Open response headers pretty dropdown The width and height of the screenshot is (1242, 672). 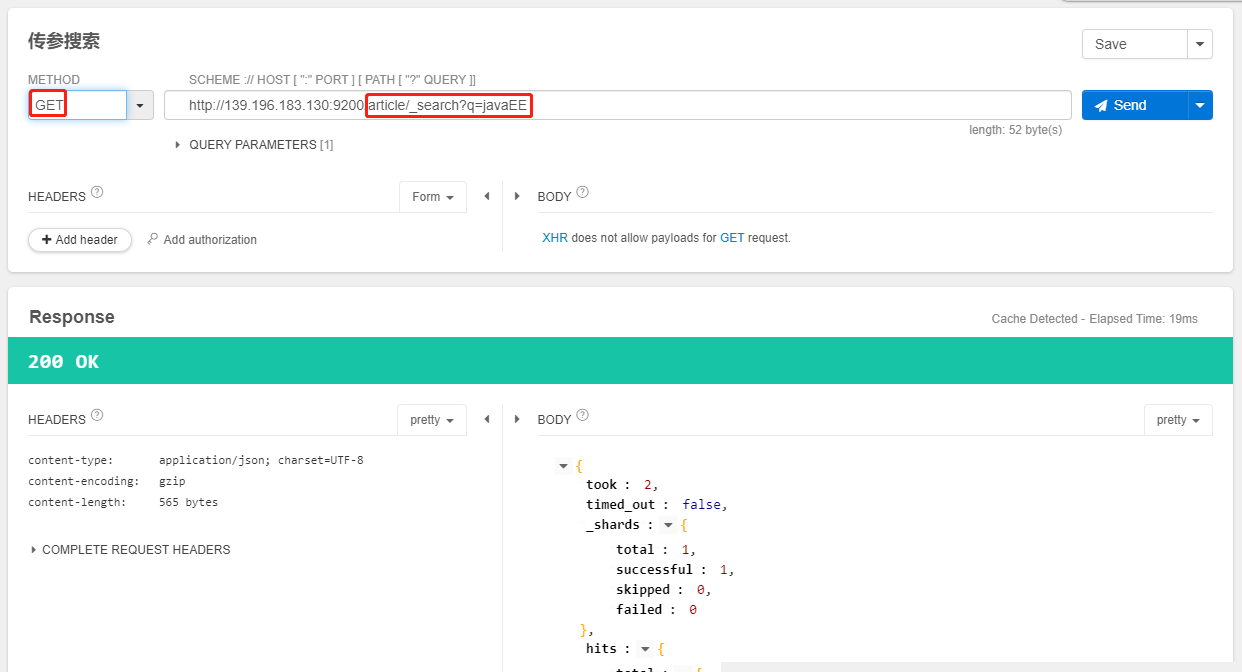click(x=432, y=420)
